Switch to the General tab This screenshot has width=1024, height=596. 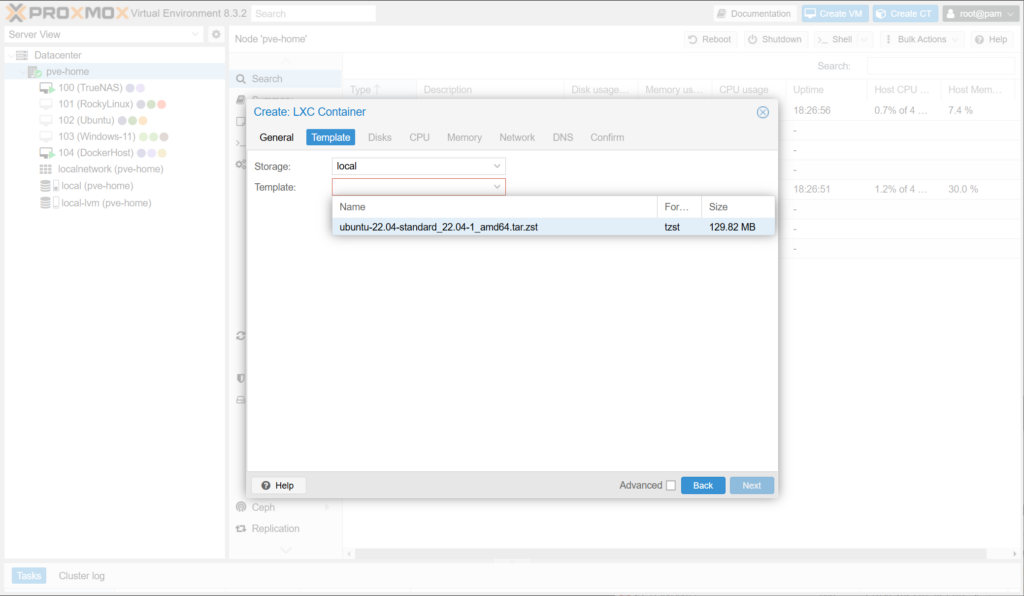point(276,137)
